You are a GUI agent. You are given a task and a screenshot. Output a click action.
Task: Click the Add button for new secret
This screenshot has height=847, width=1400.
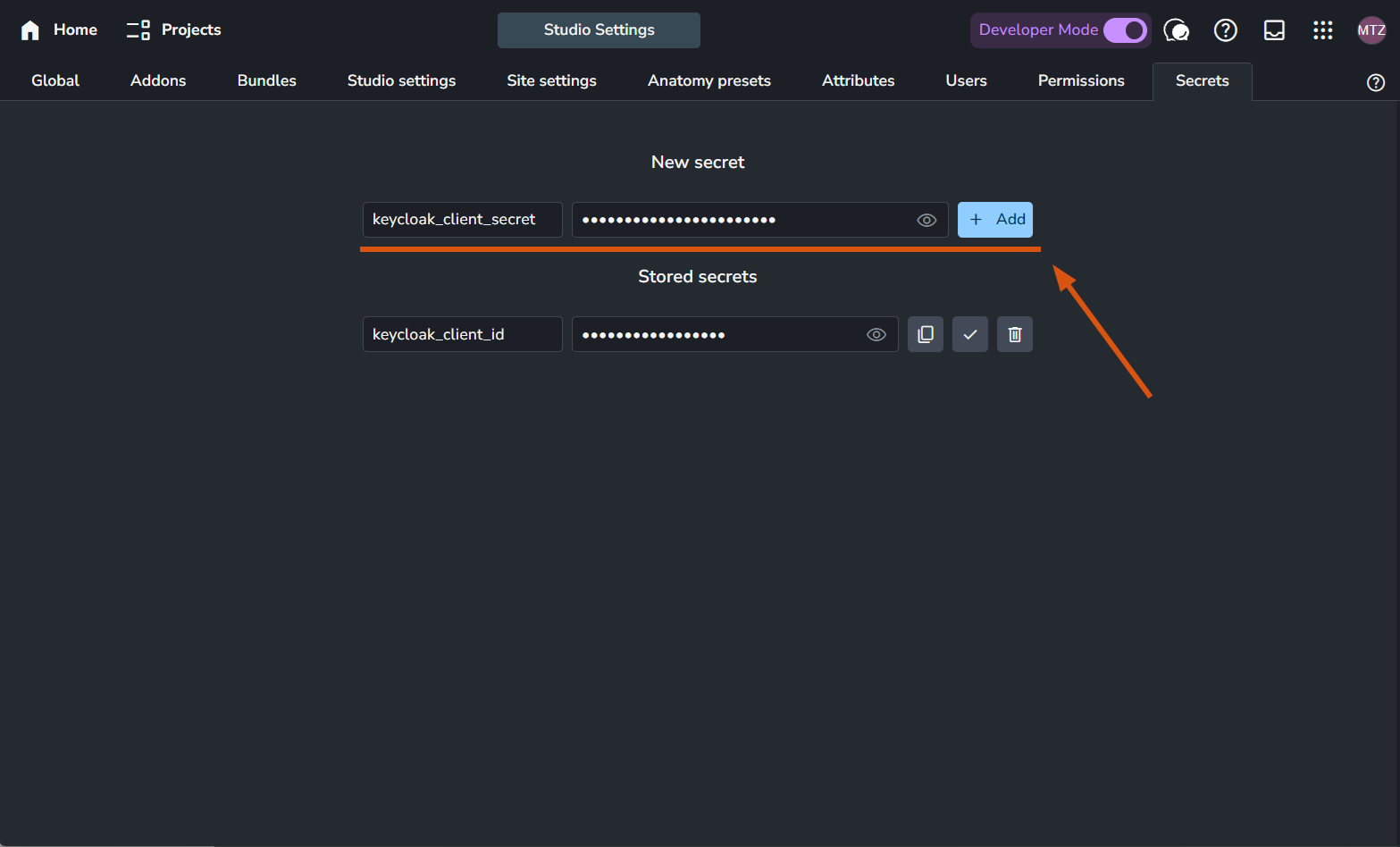click(x=995, y=220)
